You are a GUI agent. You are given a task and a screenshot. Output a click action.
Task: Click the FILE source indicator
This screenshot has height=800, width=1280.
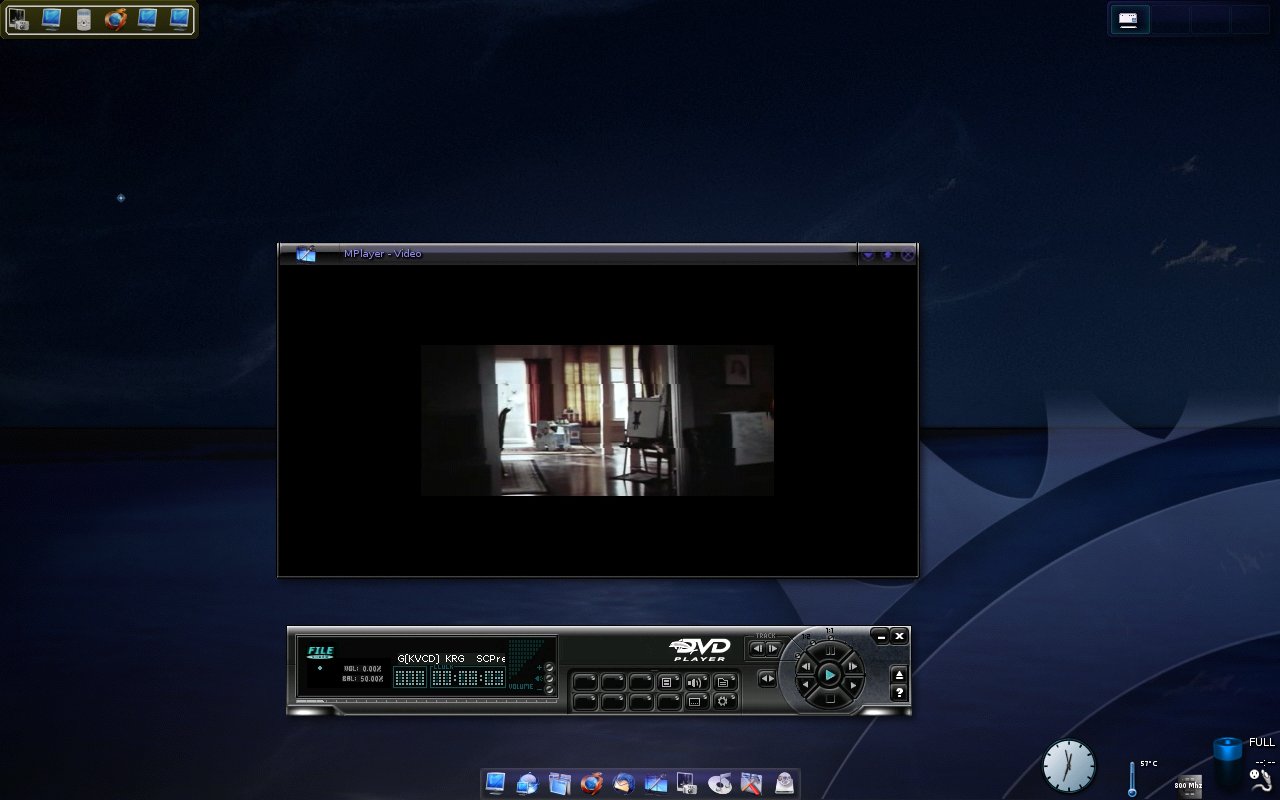pyautogui.click(x=320, y=652)
